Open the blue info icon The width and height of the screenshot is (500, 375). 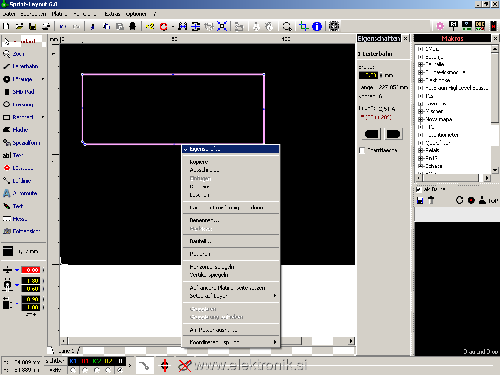coord(317,26)
